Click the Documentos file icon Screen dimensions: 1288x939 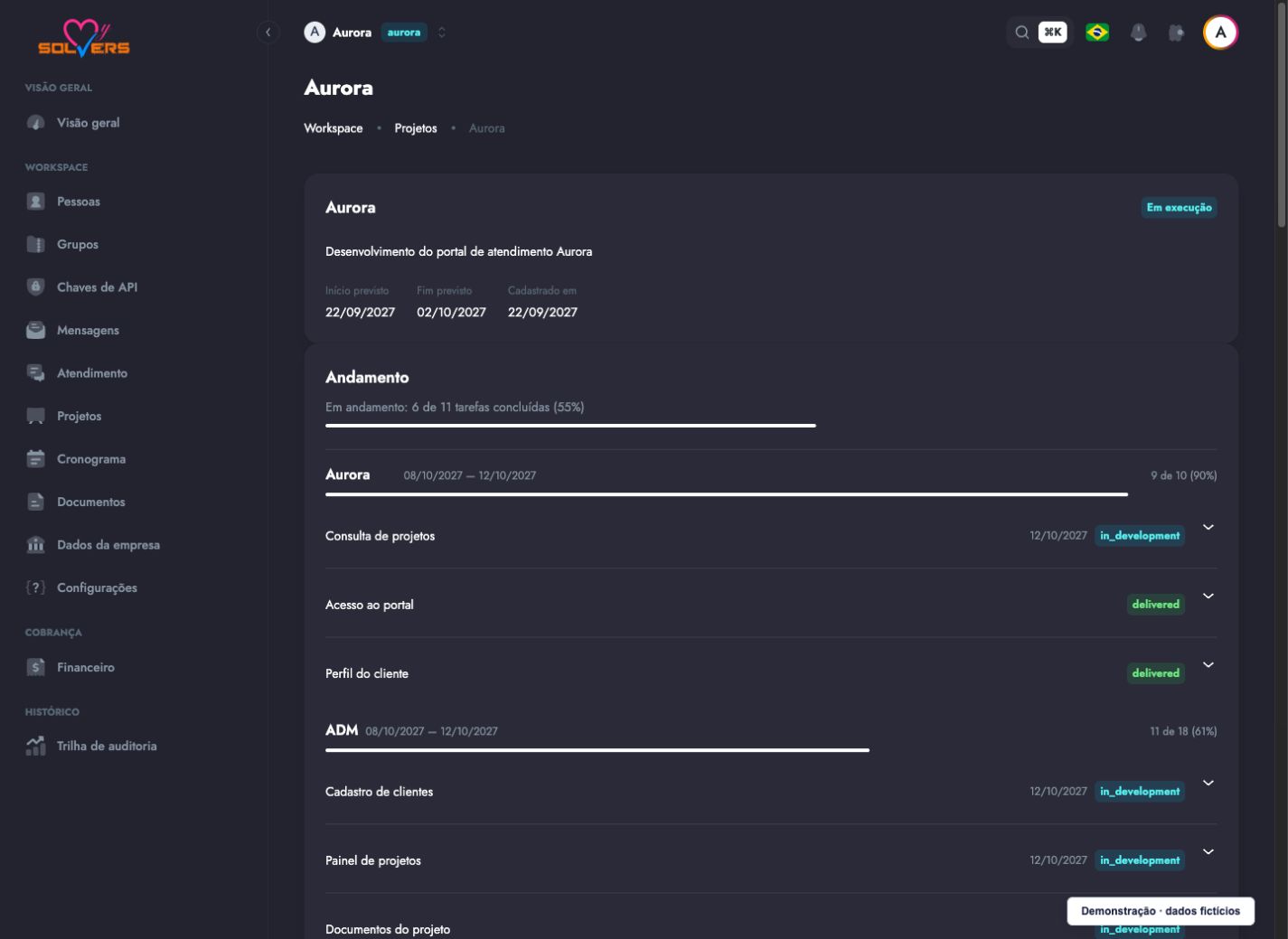(x=35, y=502)
